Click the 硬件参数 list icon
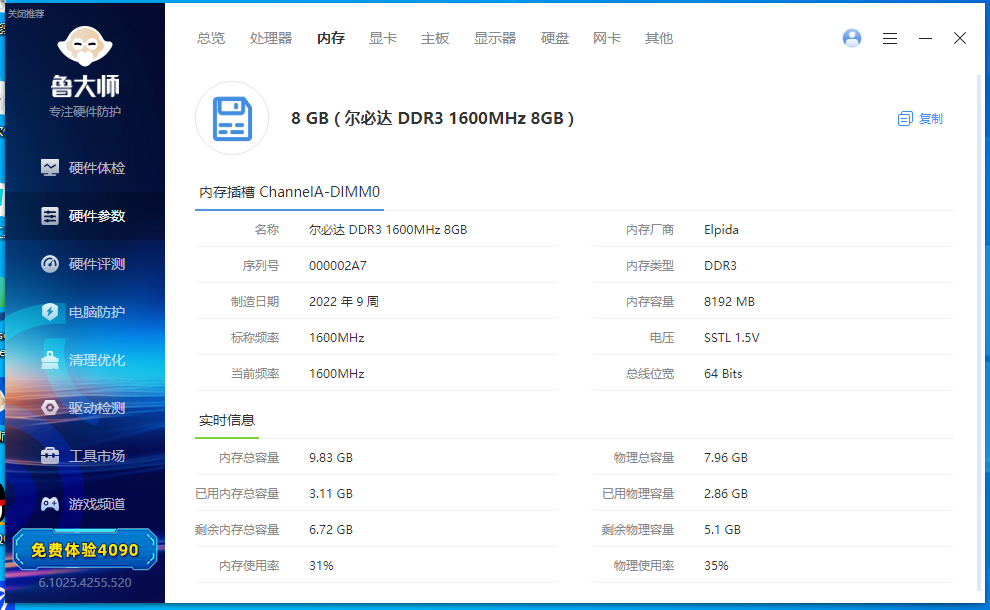 coord(50,215)
